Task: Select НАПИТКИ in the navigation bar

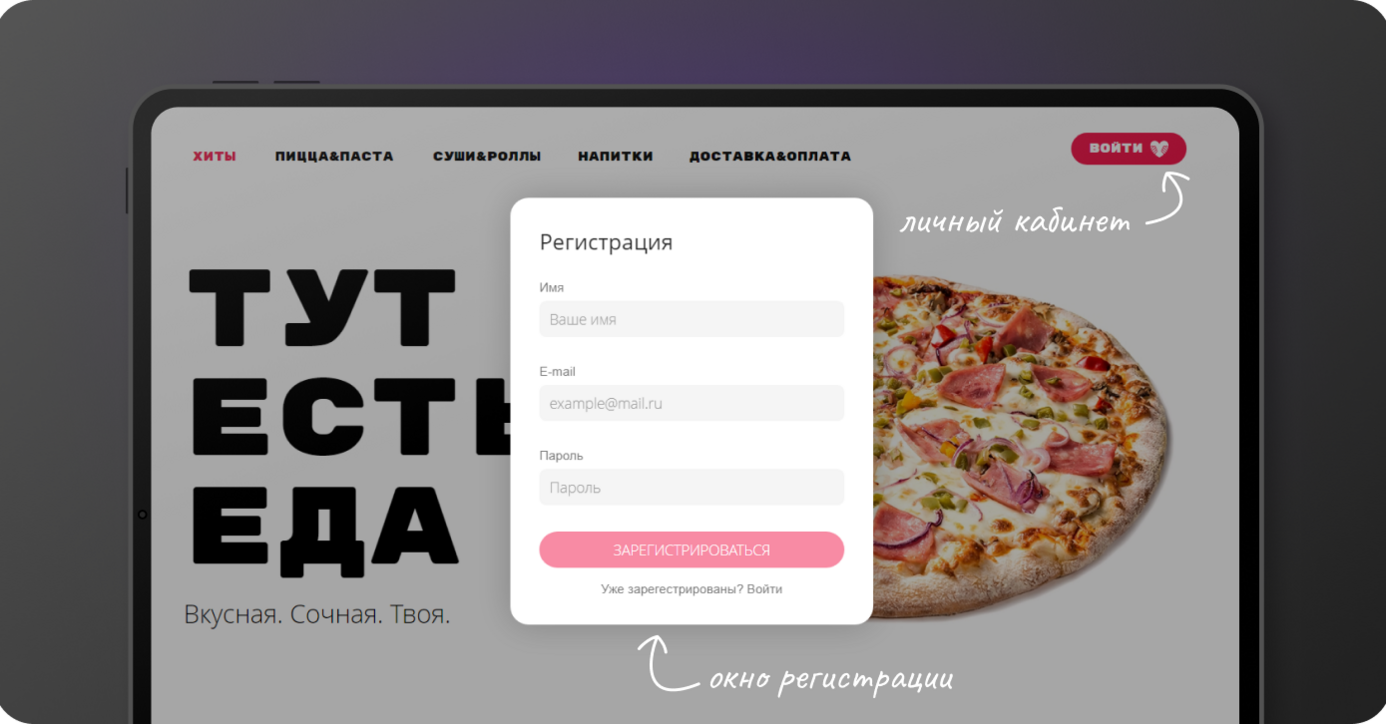Action: 615,156
